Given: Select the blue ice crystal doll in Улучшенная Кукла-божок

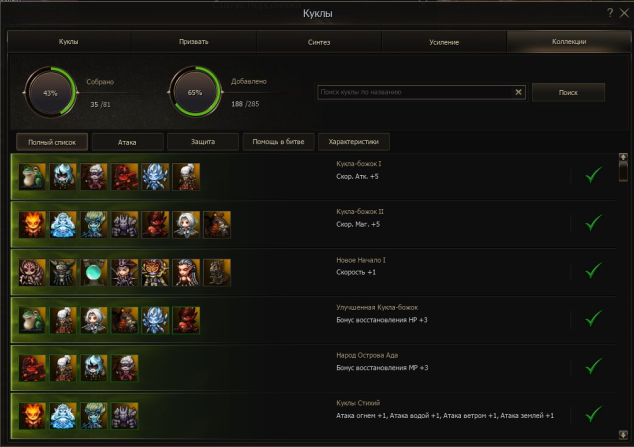Looking at the screenshot, I should 155,320.
